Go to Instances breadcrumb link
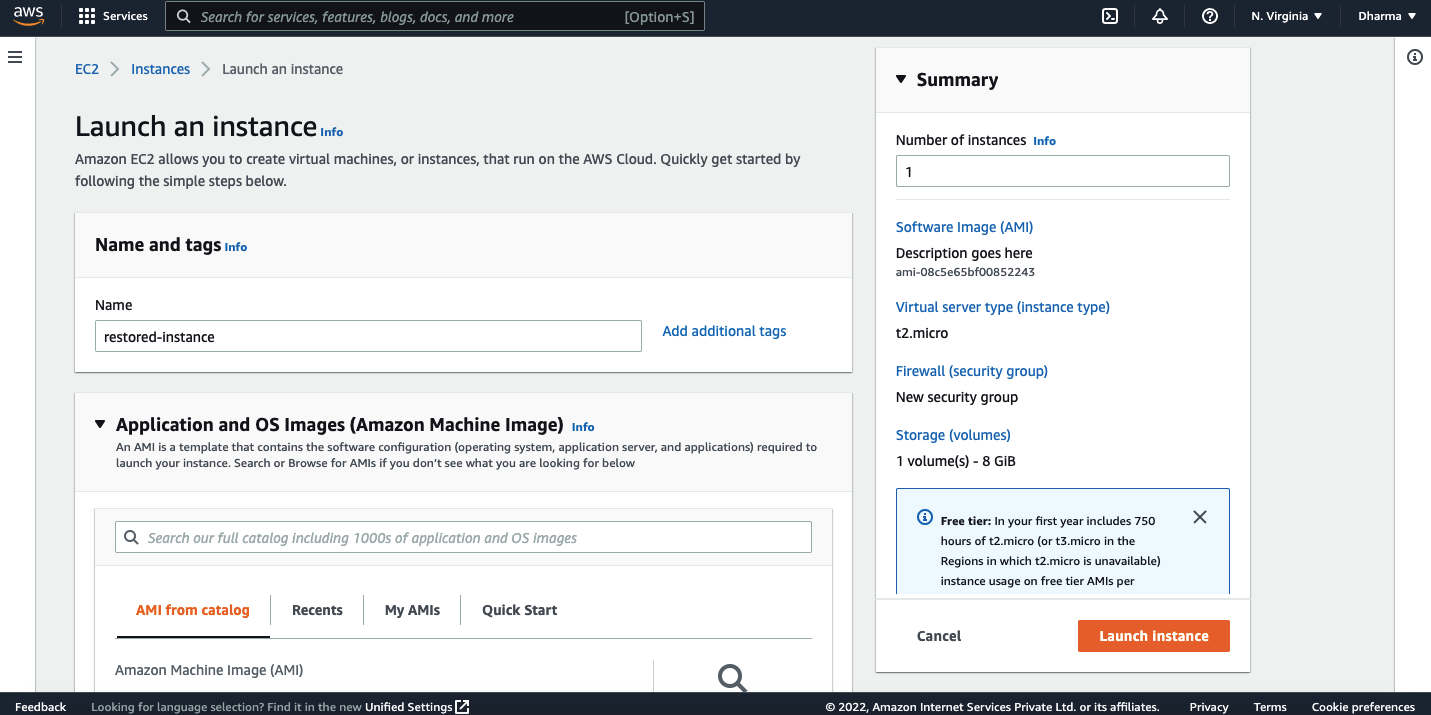This screenshot has width=1431, height=715. tap(160, 69)
